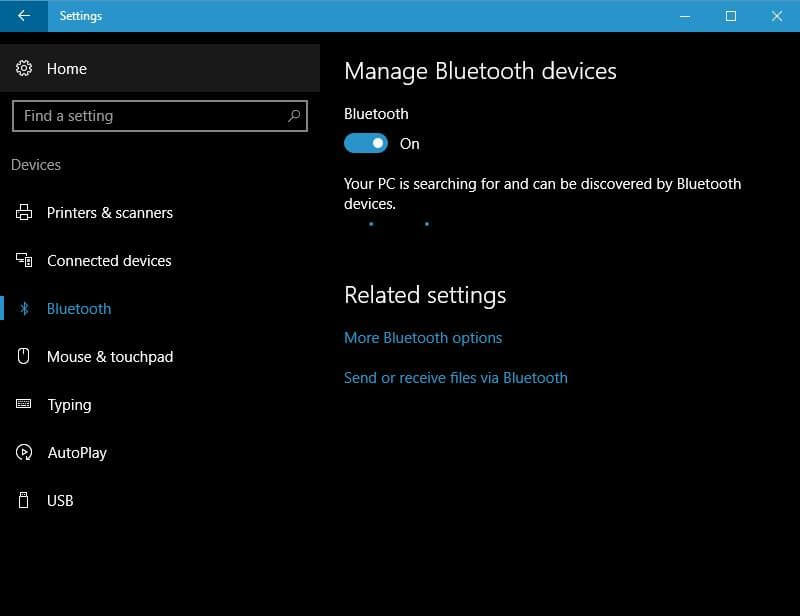
Task: Switch to Typing settings
Action: tap(160, 404)
